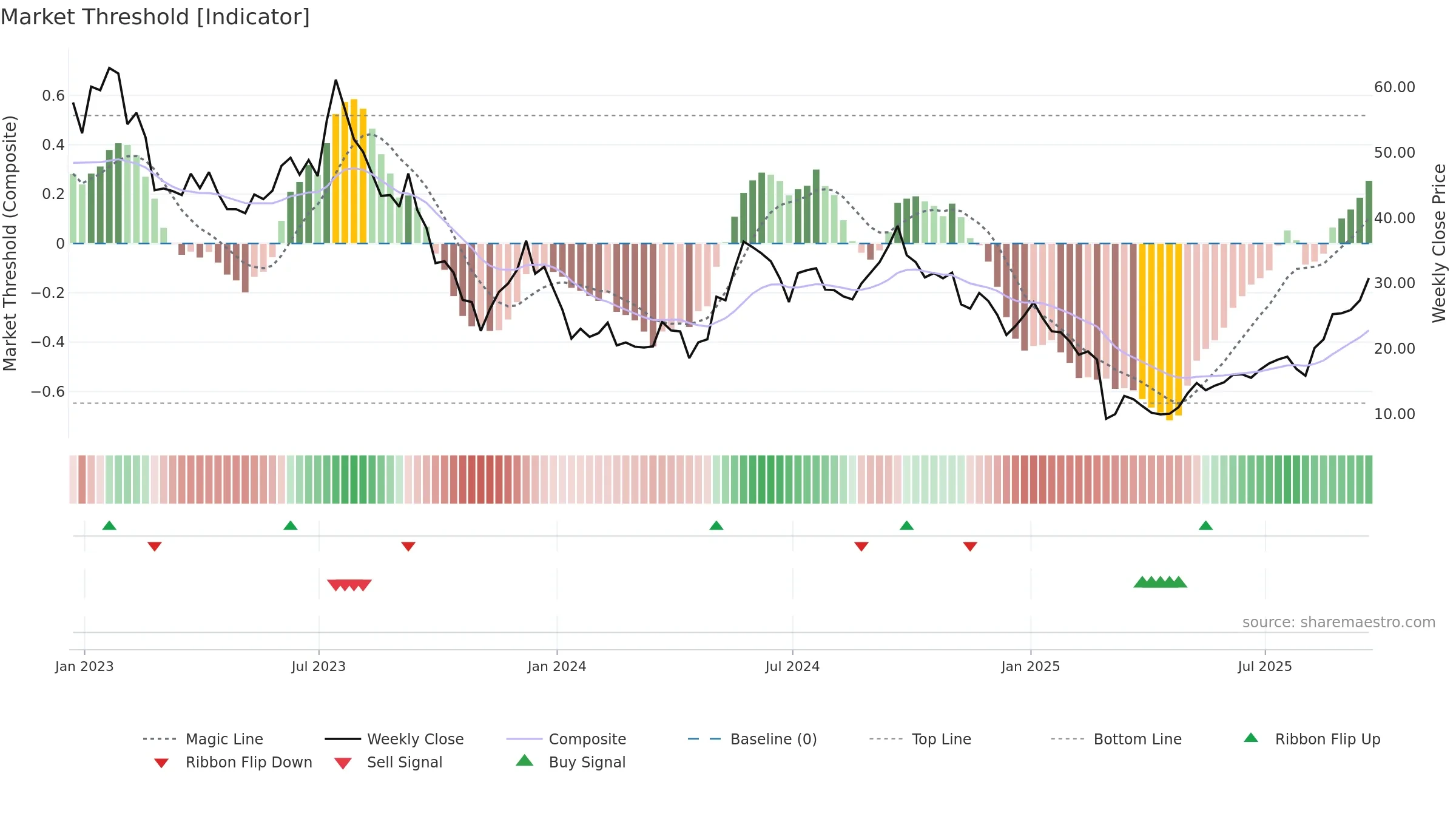The image size is (1456, 819).
Task: Click the Buy Signal triangle icon in legend
Action: (524, 760)
